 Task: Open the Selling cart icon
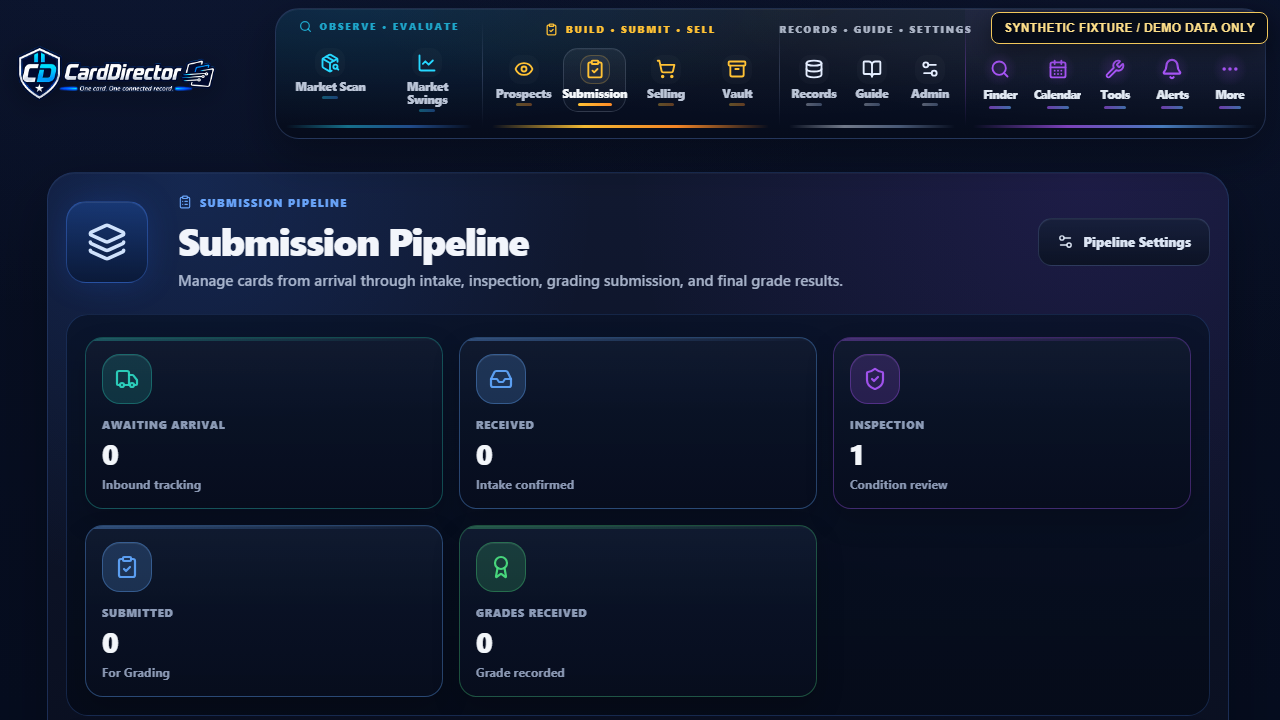(x=666, y=69)
